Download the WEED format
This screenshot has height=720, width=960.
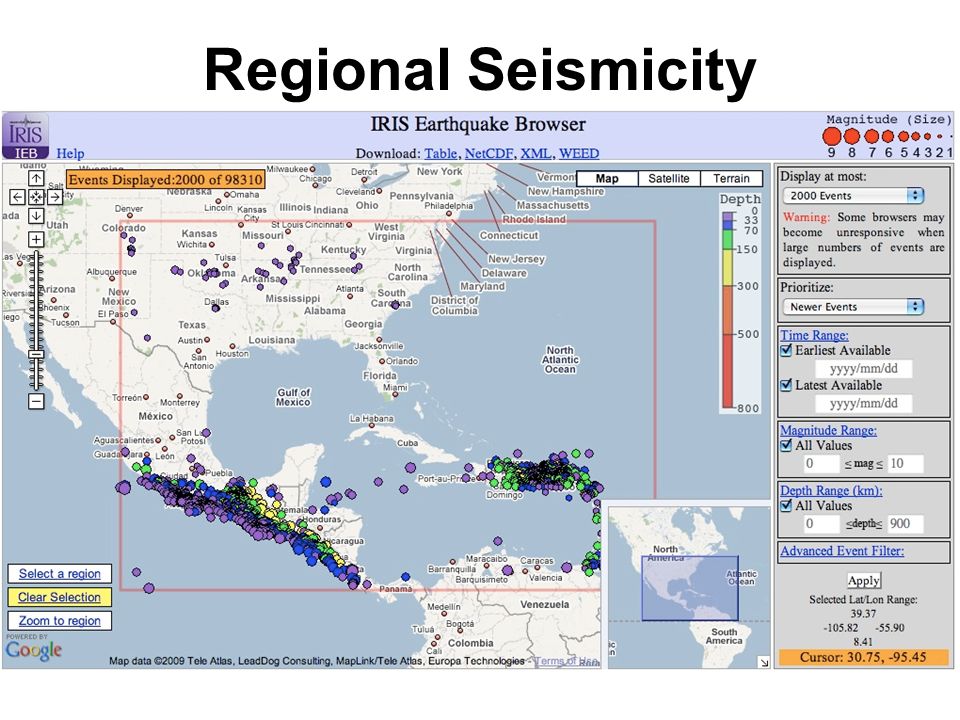click(x=579, y=153)
